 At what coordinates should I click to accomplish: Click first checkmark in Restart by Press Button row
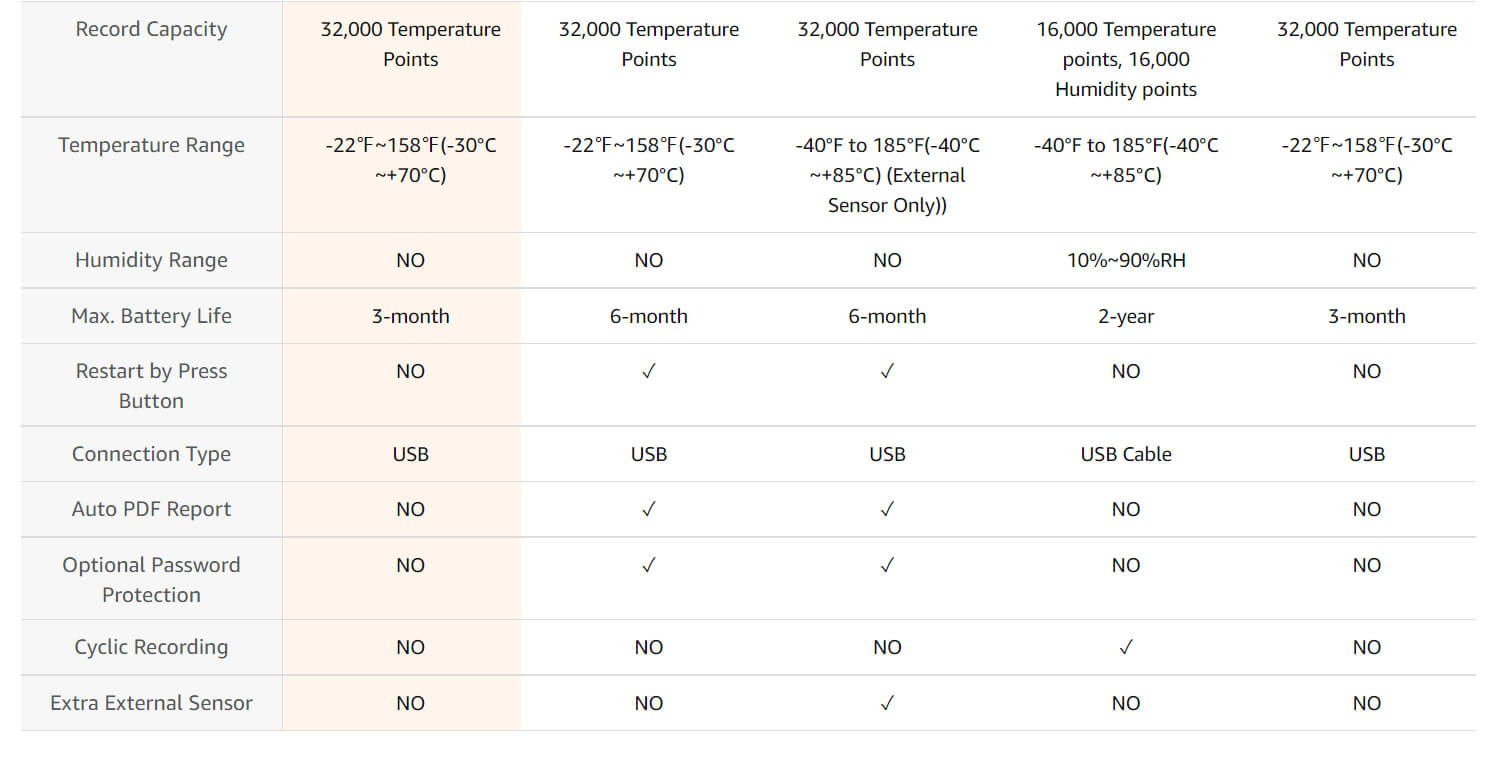[649, 371]
